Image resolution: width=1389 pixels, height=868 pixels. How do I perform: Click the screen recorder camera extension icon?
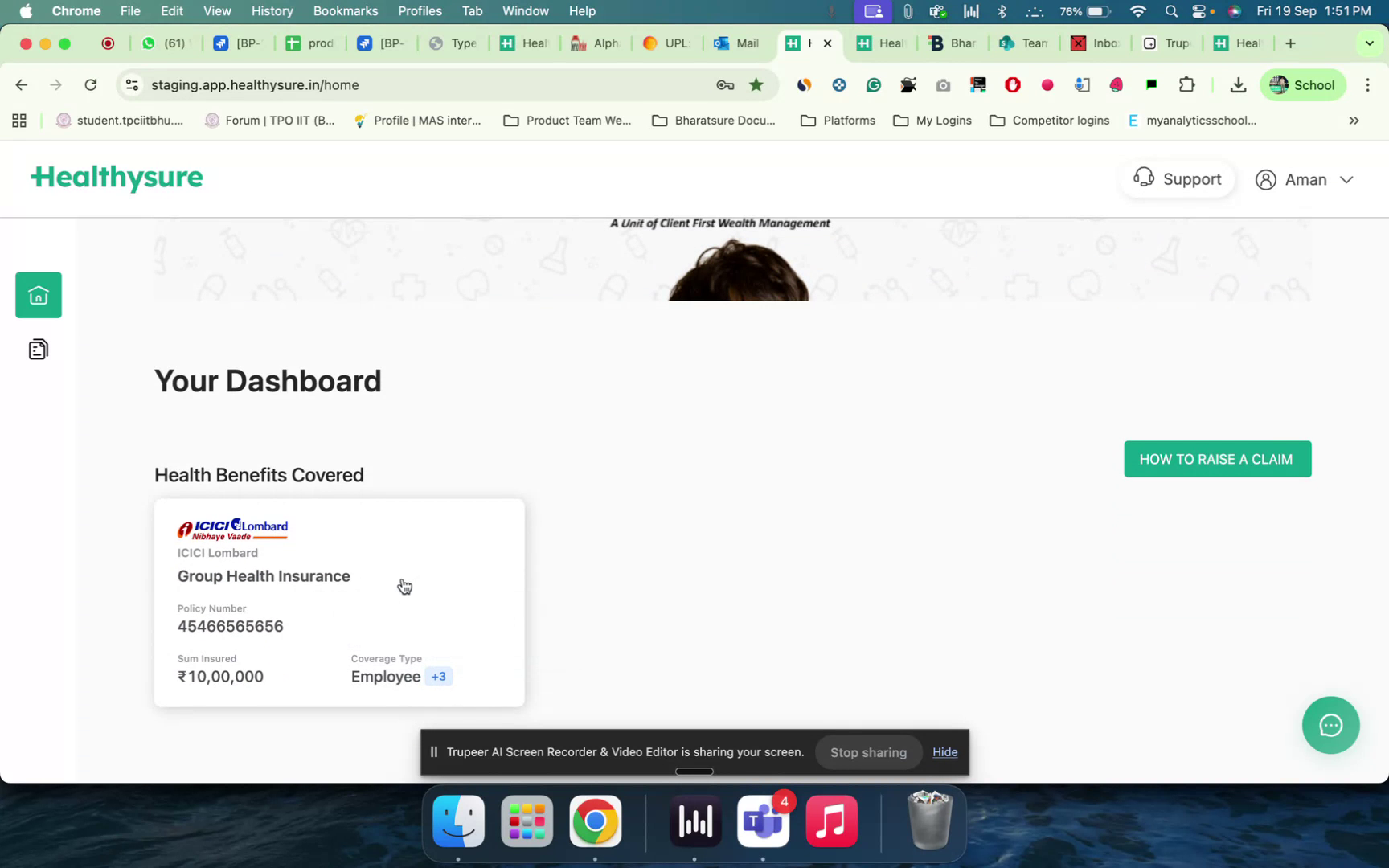coord(942,84)
